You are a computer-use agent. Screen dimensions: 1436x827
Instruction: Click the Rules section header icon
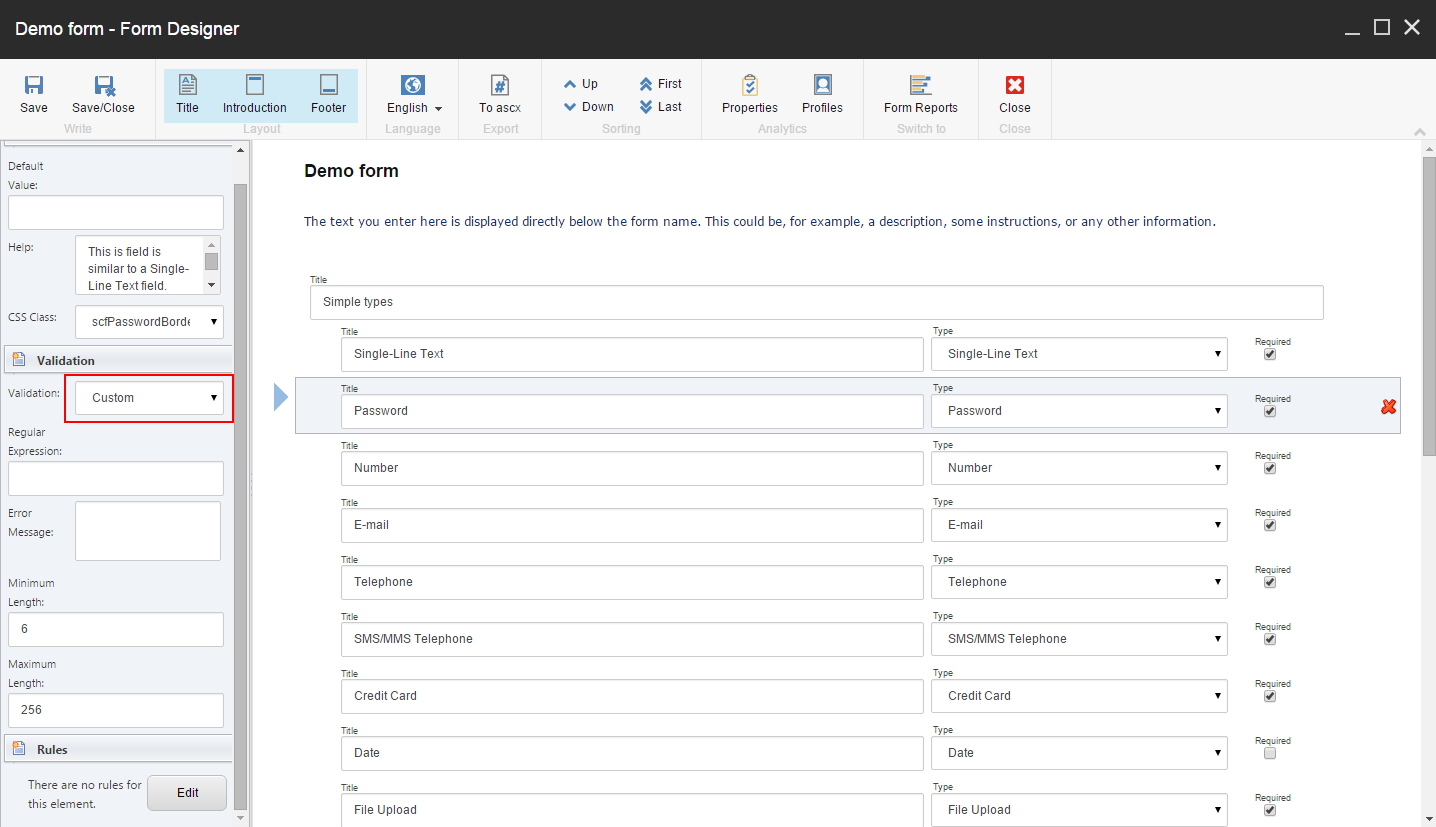(x=20, y=749)
